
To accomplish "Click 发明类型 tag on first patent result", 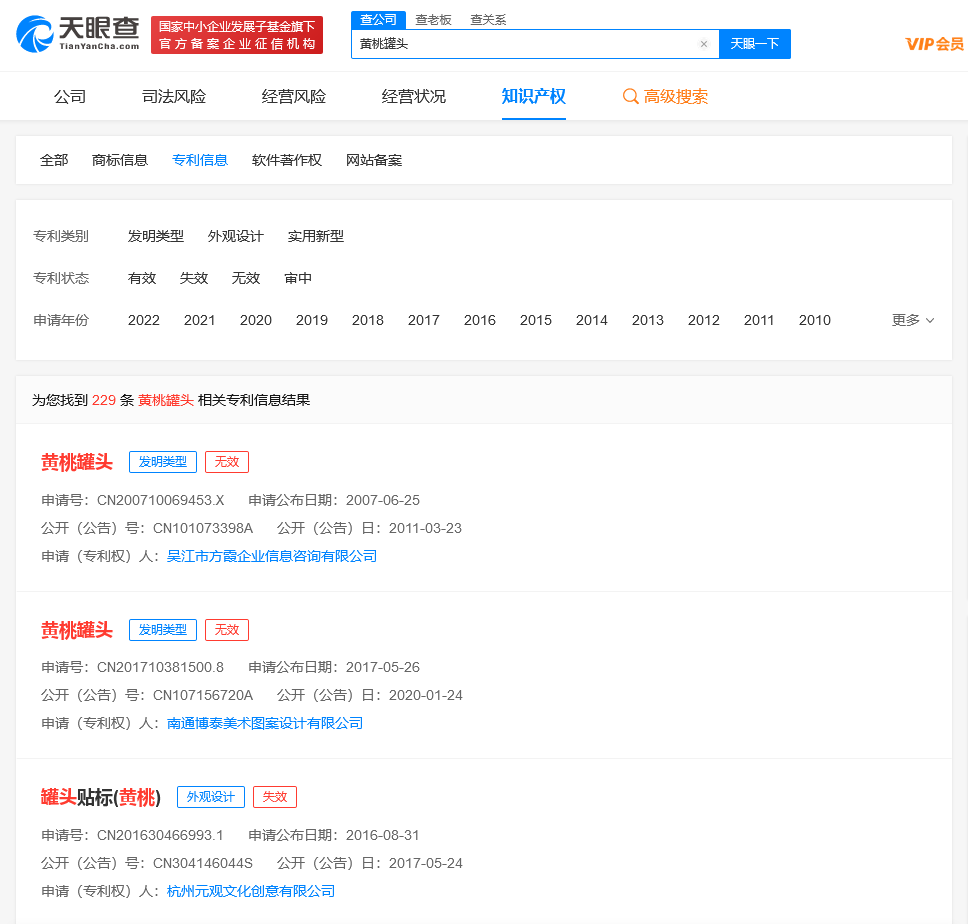I will [x=163, y=462].
